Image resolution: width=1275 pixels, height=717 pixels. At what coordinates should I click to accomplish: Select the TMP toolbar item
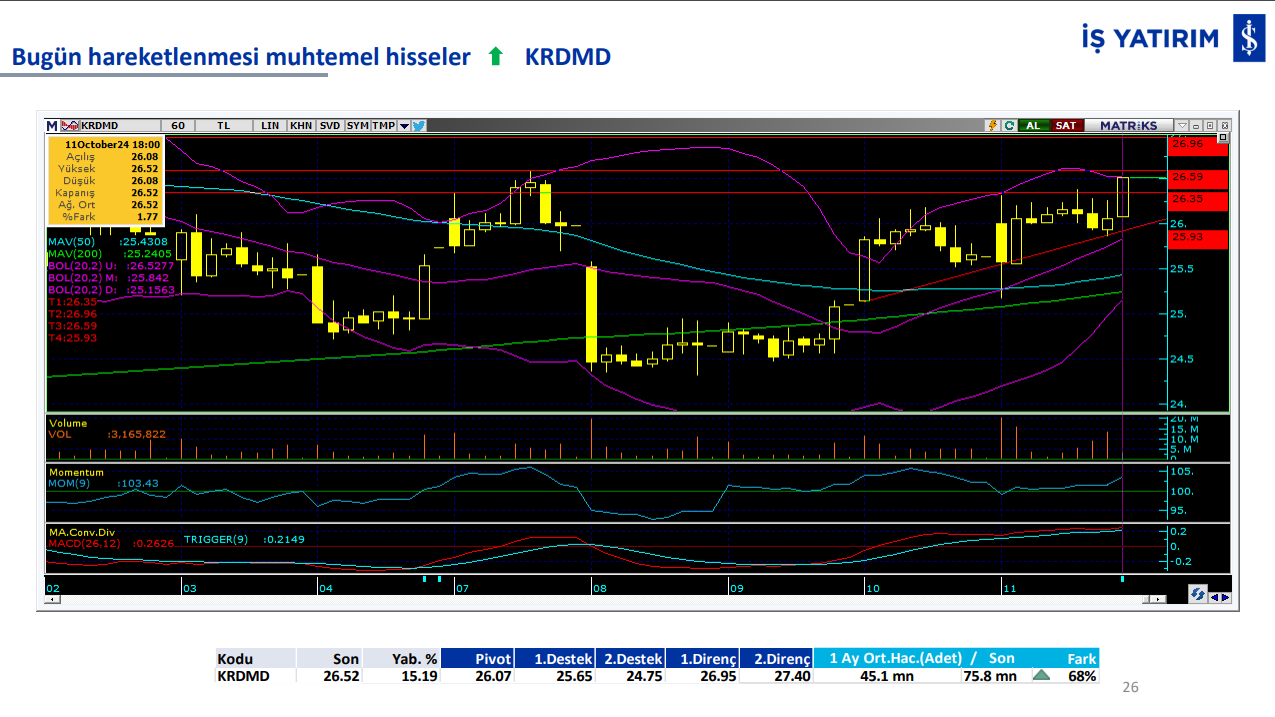[x=384, y=126]
